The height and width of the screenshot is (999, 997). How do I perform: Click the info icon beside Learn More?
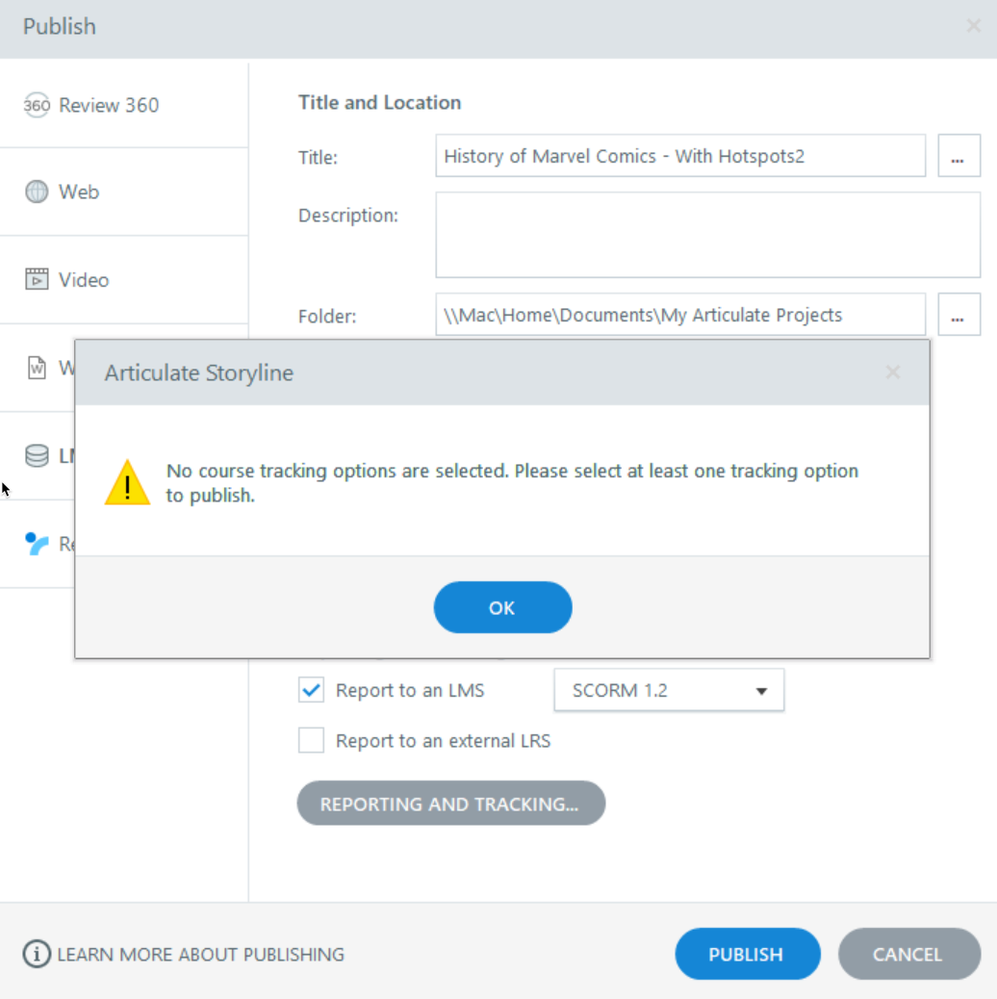36,954
